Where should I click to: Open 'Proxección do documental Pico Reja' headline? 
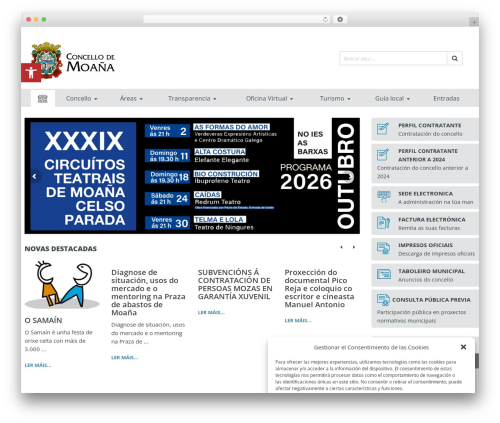(319, 288)
